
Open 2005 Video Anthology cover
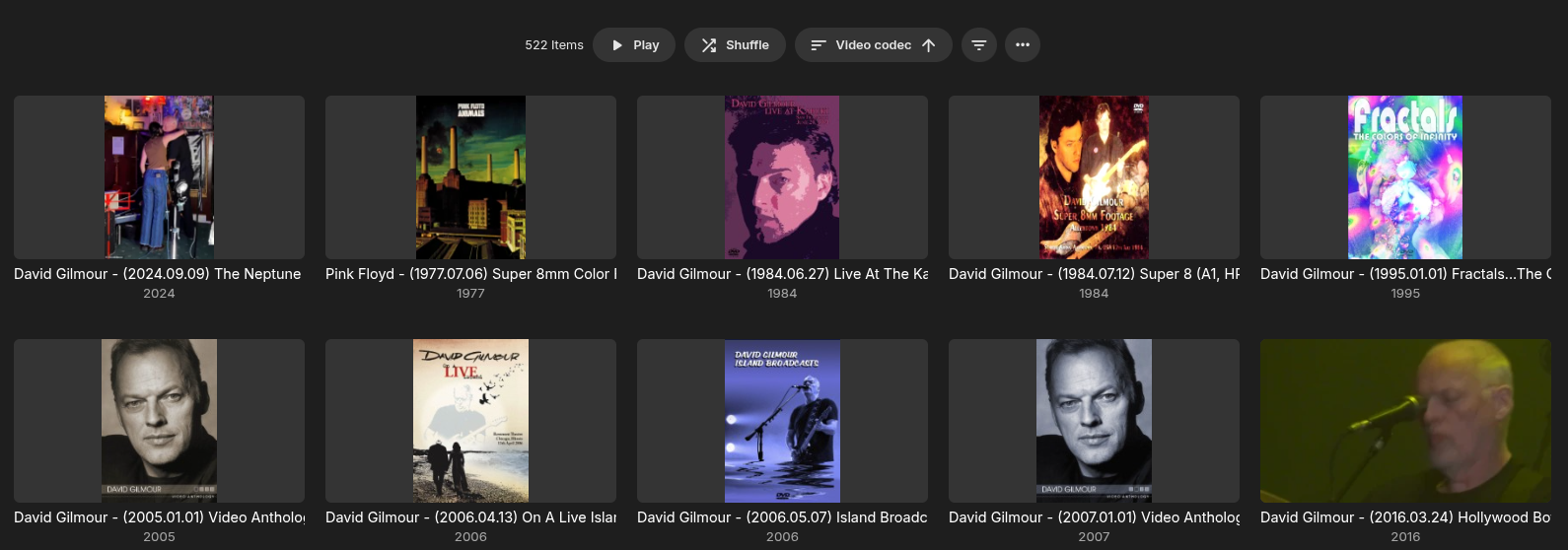click(159, 421)
